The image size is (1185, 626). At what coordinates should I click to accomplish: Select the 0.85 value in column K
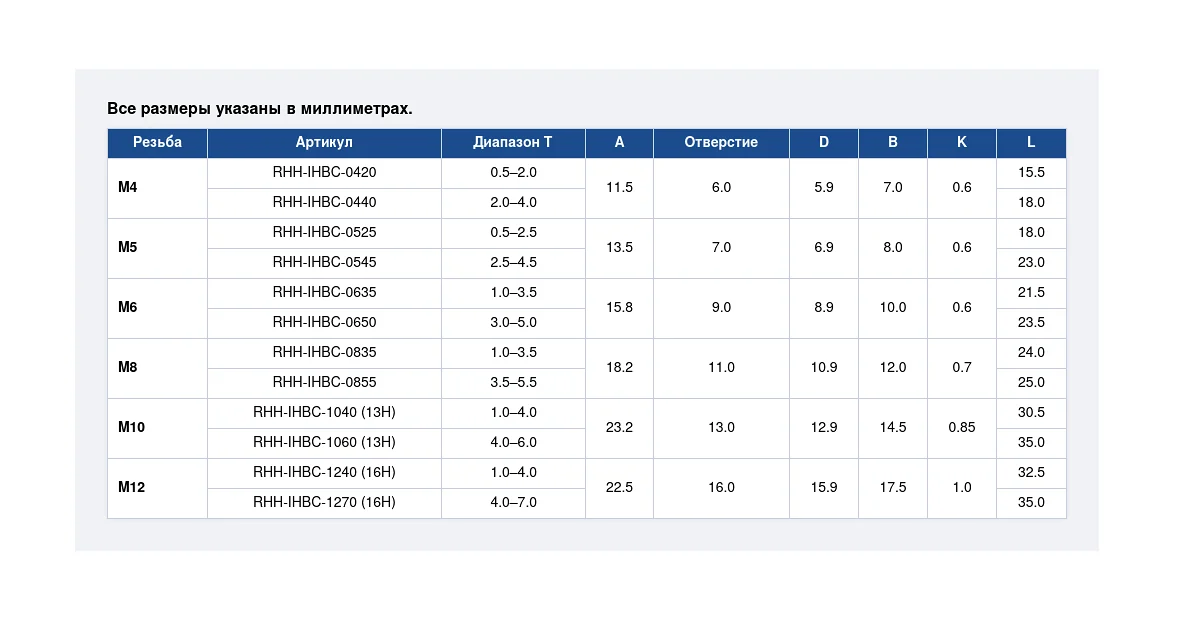(x=961, y=427)
